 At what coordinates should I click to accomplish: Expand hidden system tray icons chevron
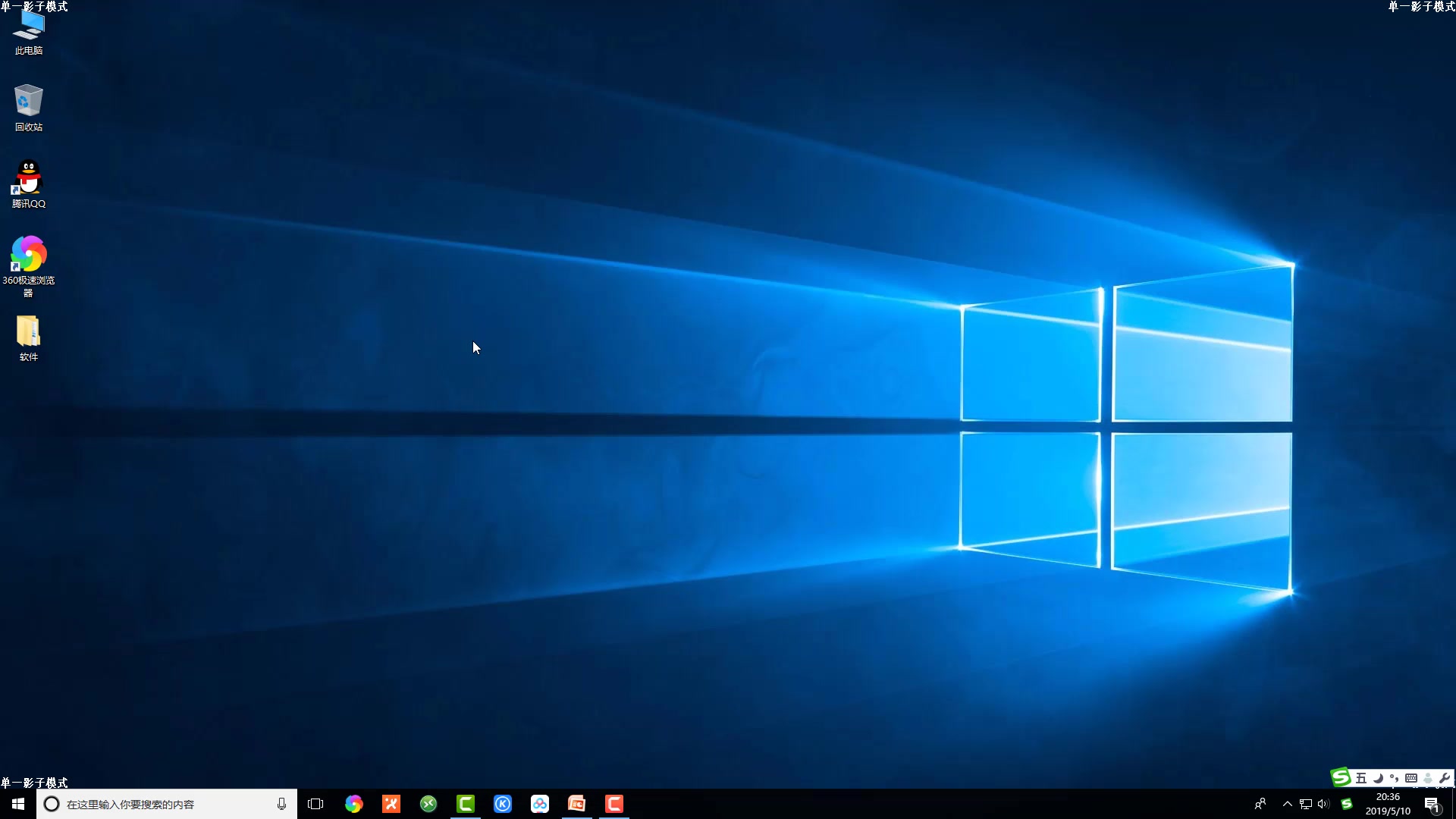point(1287,804)
